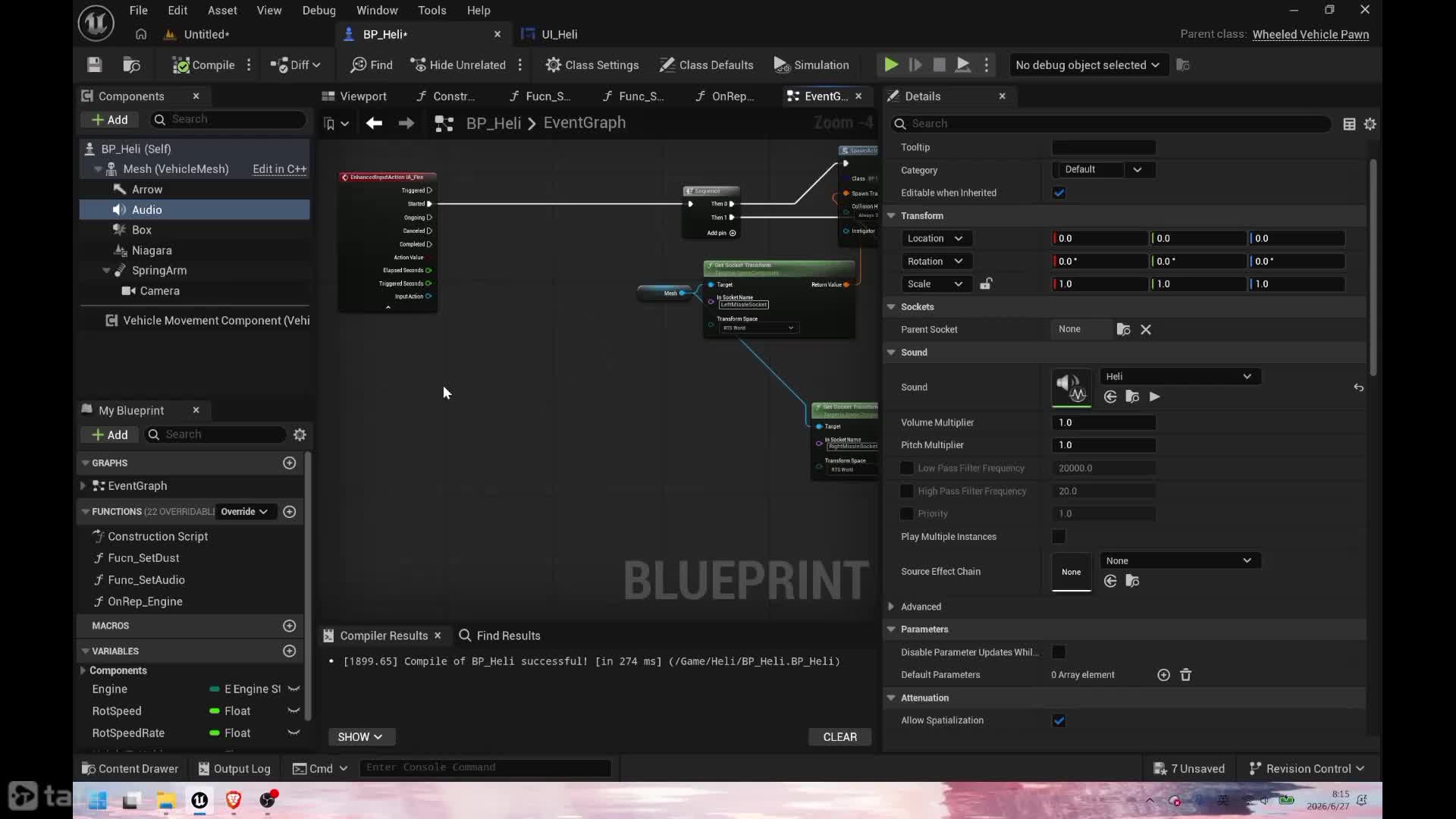This screenshot has width=1456, height=819.
Task: Toggle Play Multiple Instances checkbox
Action: pyautogui.click(x=1059, y=536)
